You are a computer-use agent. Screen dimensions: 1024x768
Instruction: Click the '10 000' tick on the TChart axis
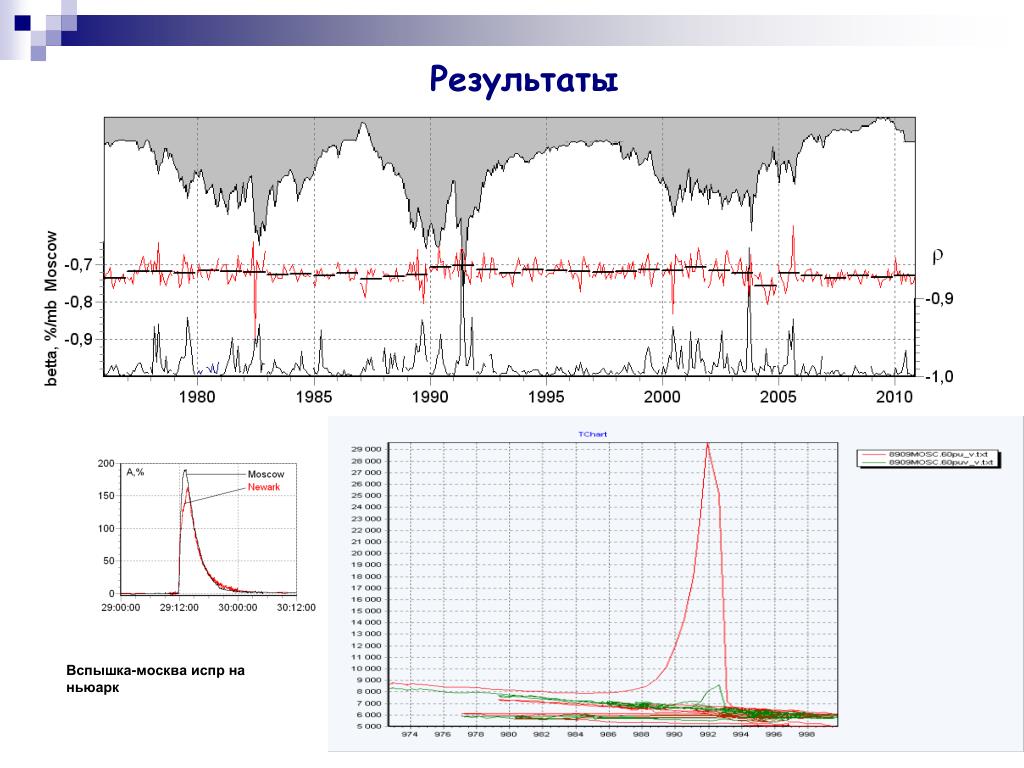[x=366, y=669]
